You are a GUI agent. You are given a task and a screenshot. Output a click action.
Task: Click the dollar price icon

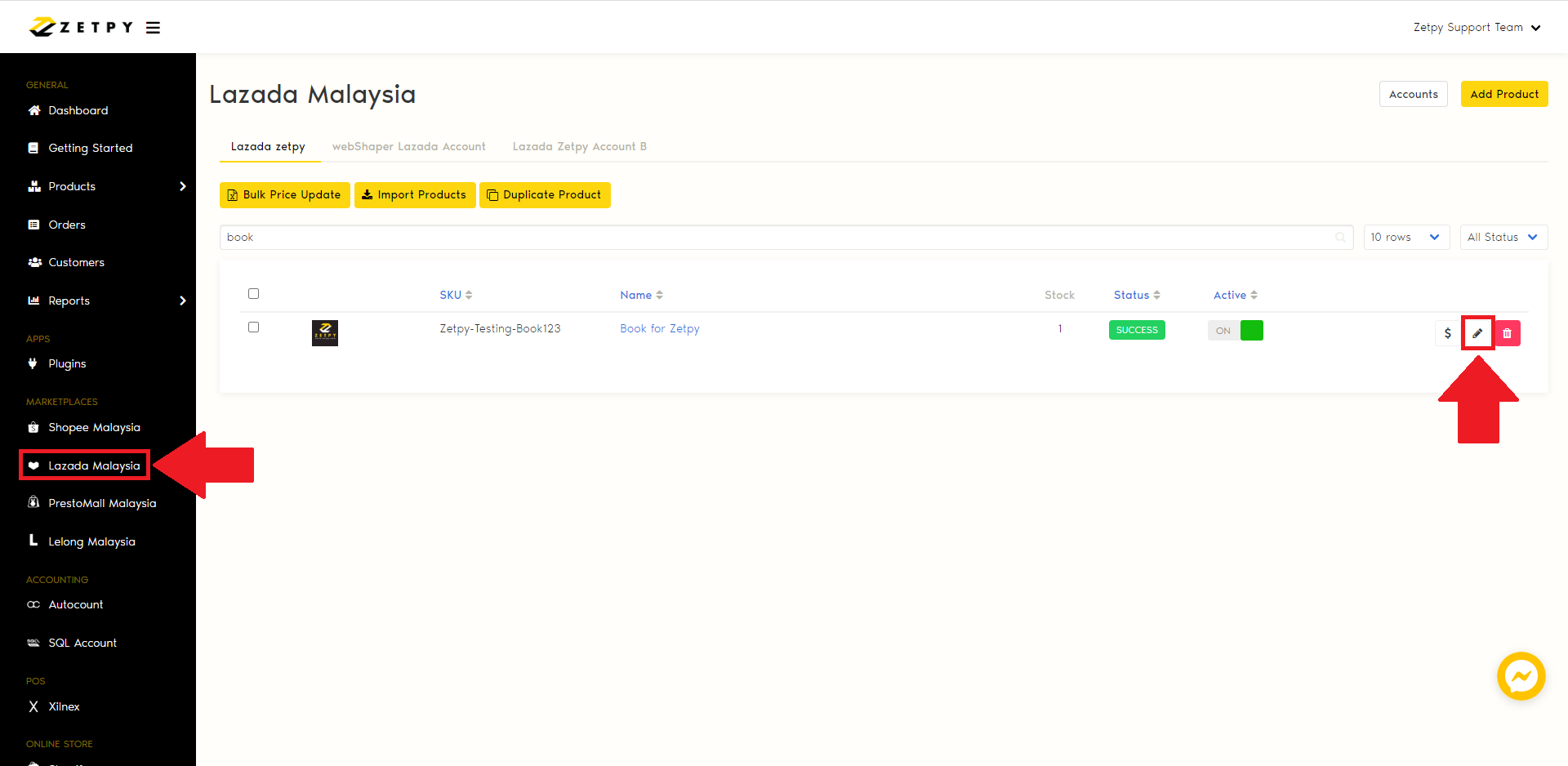point(1447,333)
